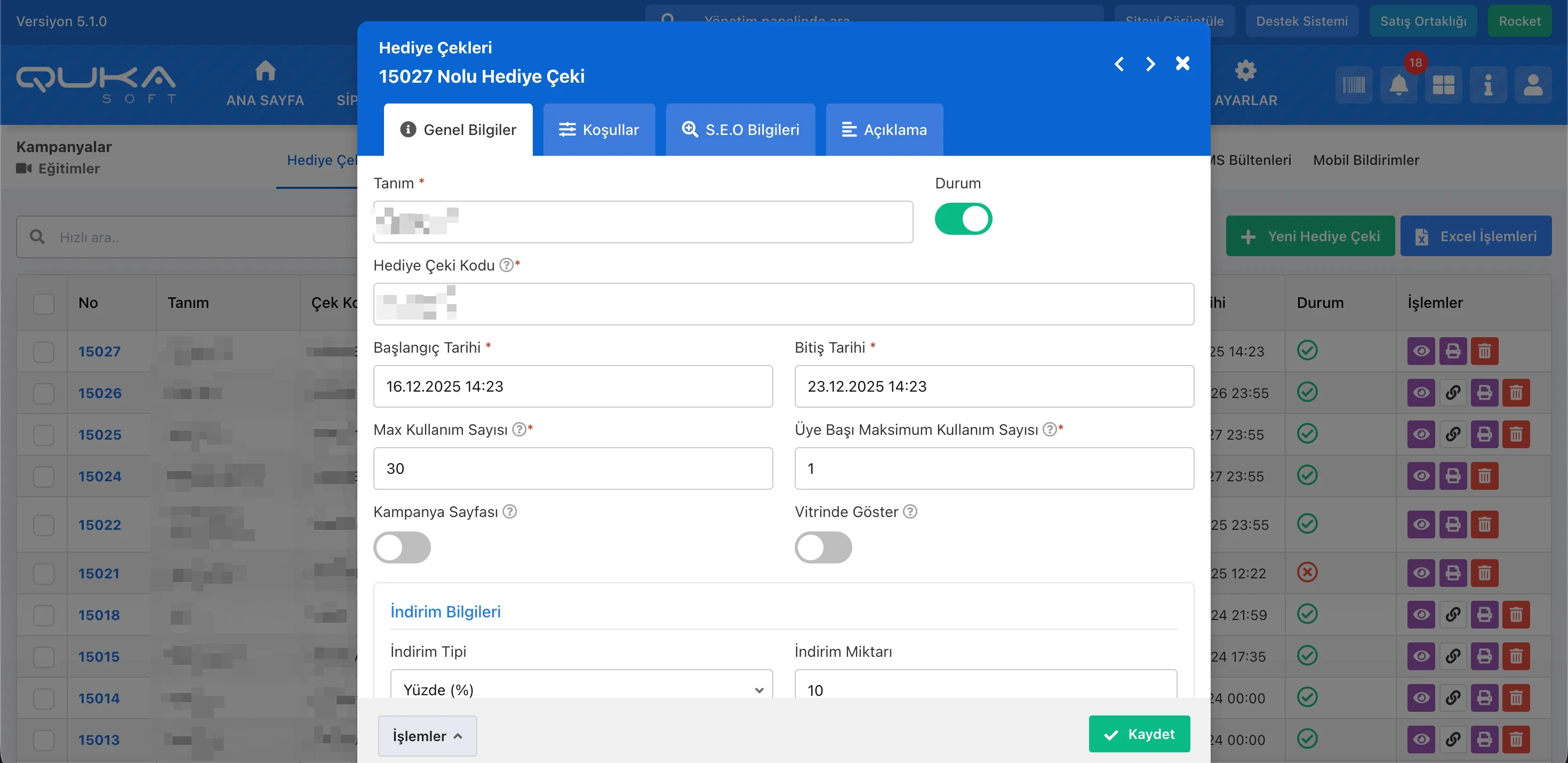Click delete trash icon for row 15026
Image resolution: width=1568 pixels, height=763 pixels.
click(x=1516, y=393)
